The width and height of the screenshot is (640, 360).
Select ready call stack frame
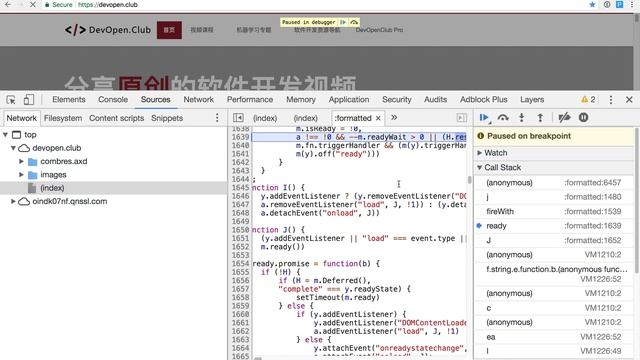coord(553,226)
